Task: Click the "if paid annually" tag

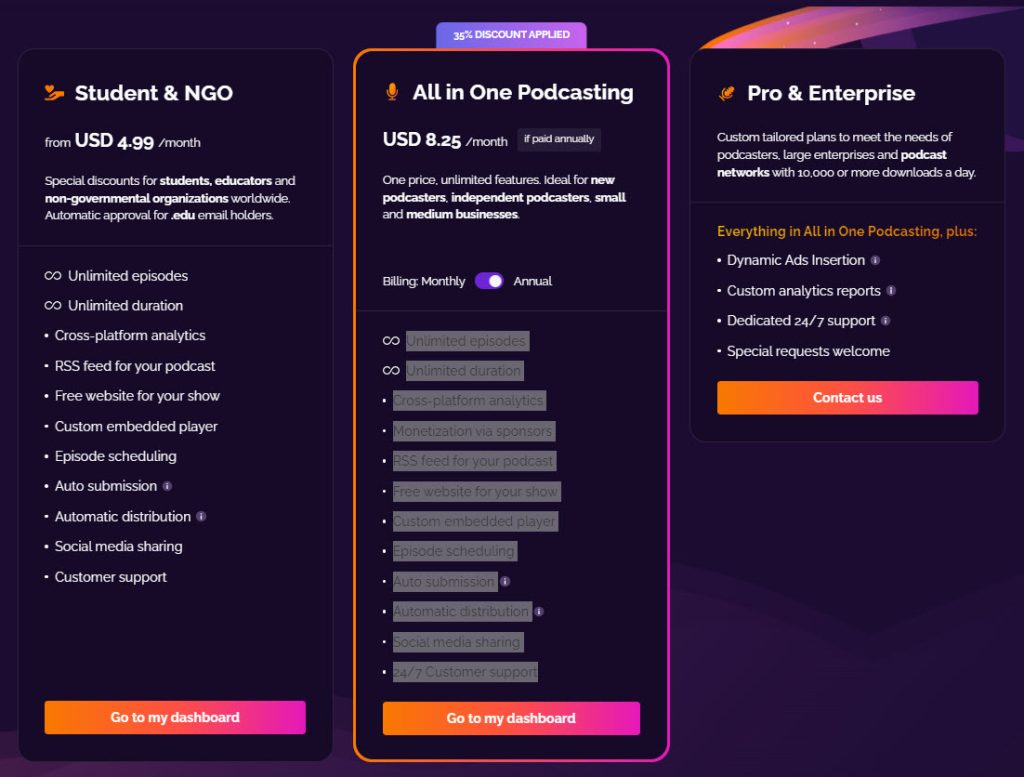Action: coord(559,139)
